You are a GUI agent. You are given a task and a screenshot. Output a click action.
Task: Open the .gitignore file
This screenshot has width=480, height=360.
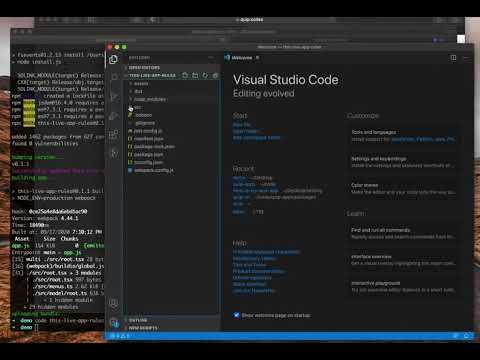point(173,123)
